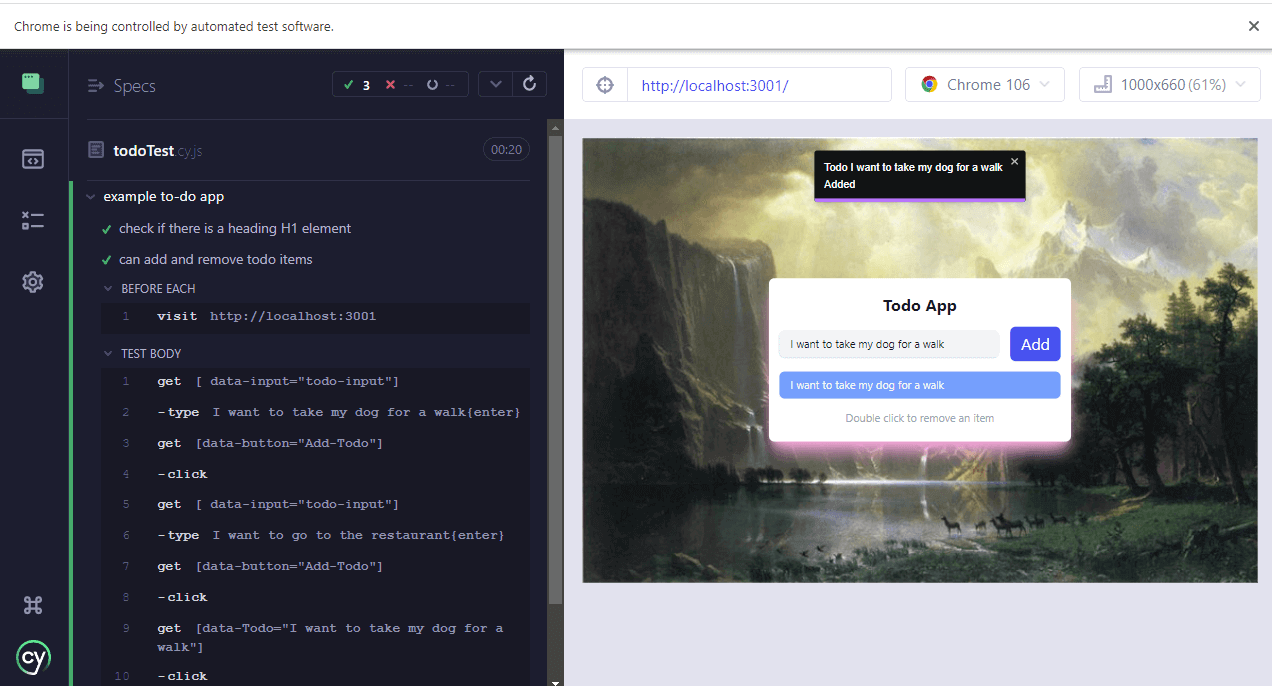Click the selector playground crosshair icon
1272x686 pixels.
604,85
